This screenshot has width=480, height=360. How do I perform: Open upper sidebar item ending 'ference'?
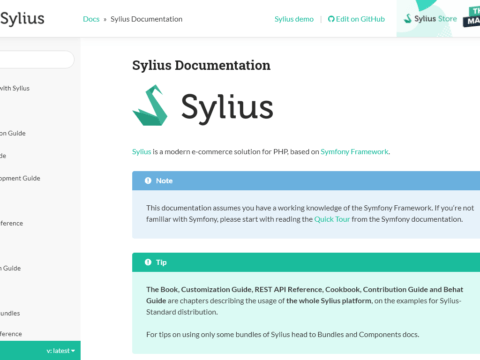[12, 223]
